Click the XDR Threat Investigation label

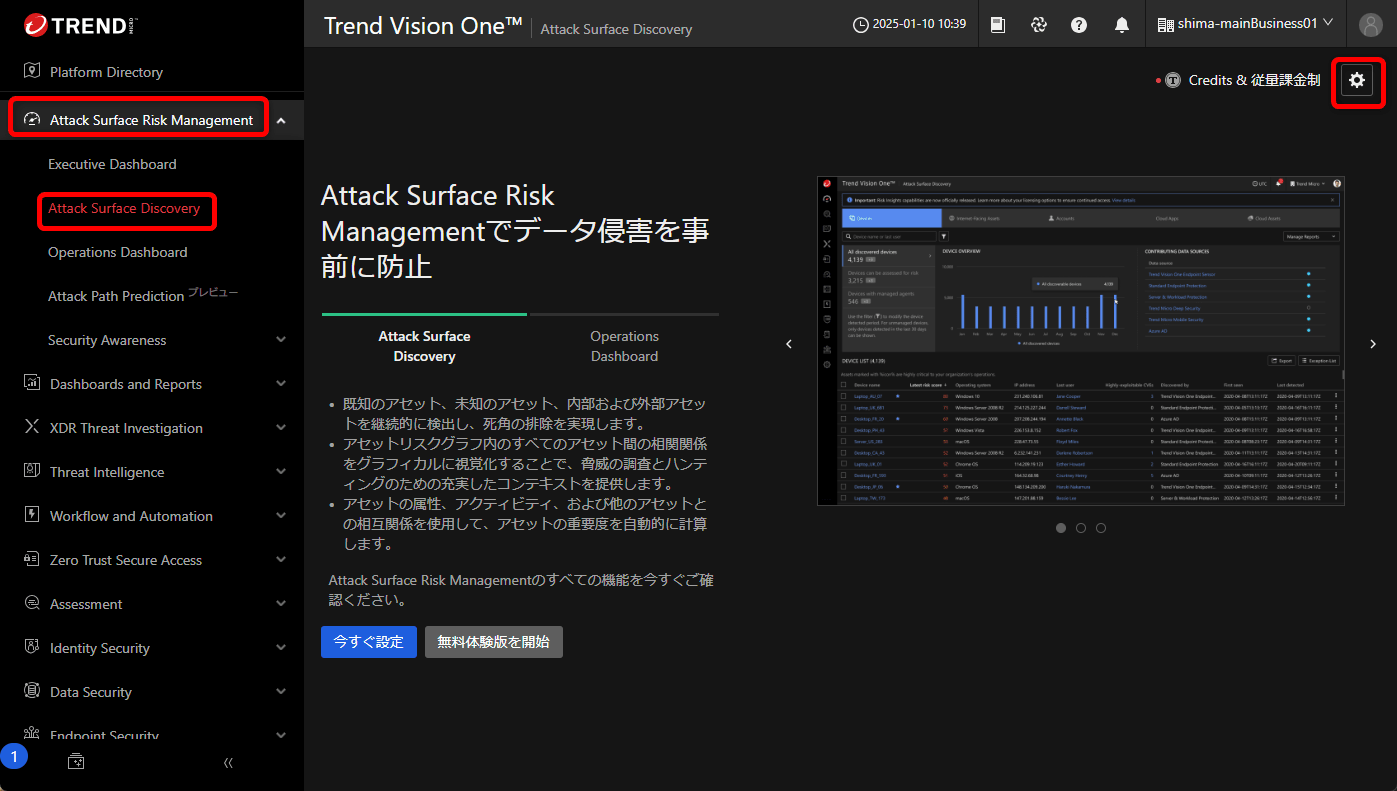126,428
